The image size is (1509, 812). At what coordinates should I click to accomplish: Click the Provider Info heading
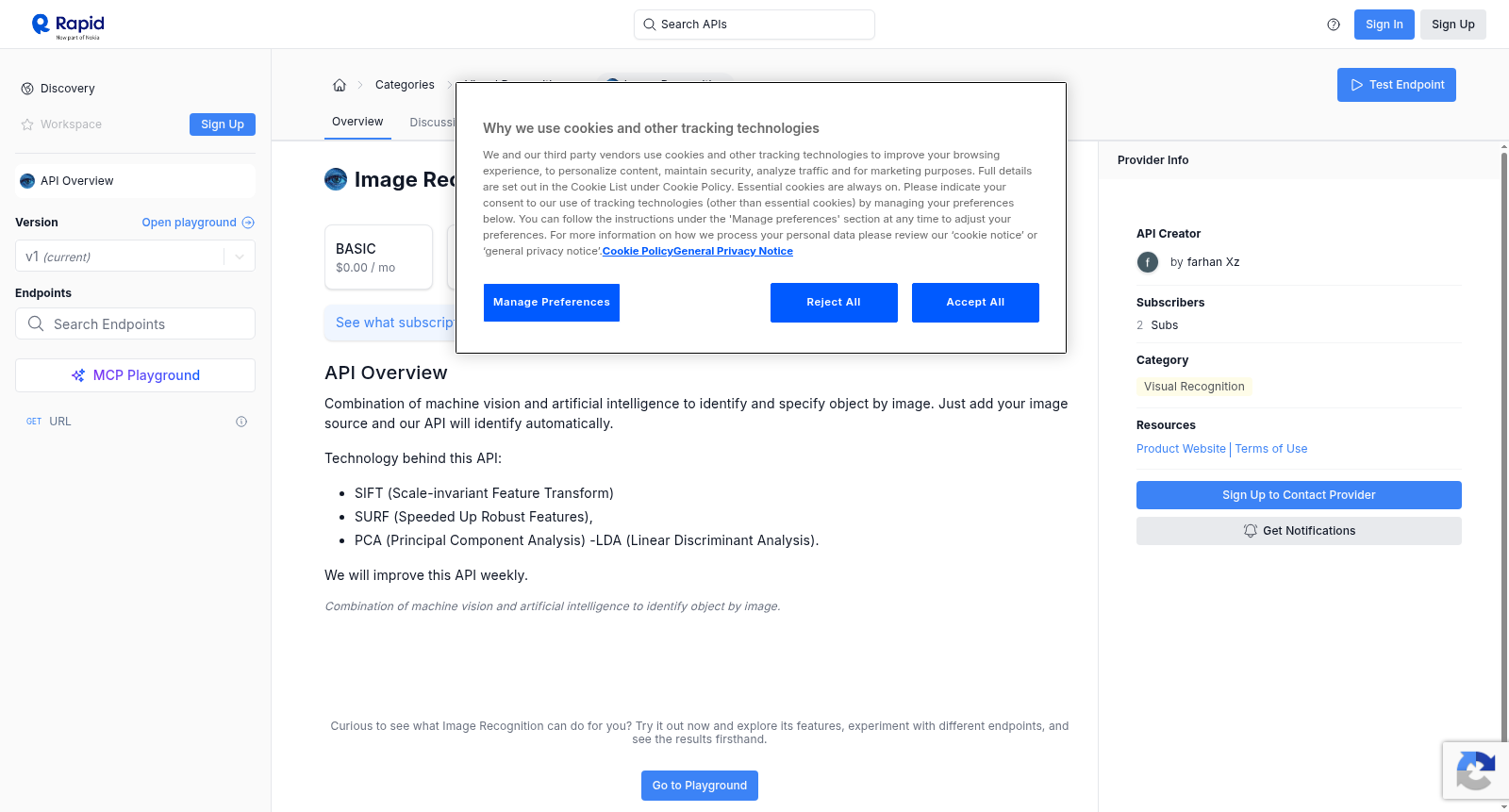tap(1152, 160)
